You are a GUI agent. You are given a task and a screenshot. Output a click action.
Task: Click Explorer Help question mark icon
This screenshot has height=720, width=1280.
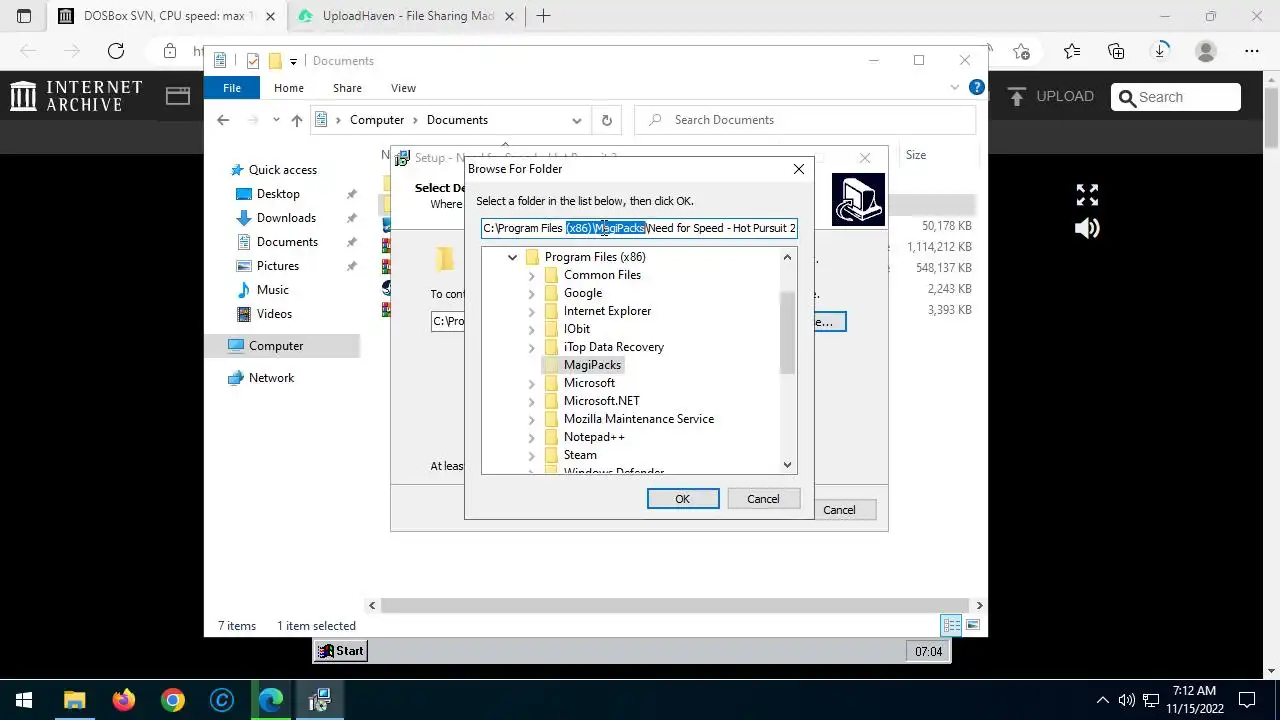coord(977,88)
